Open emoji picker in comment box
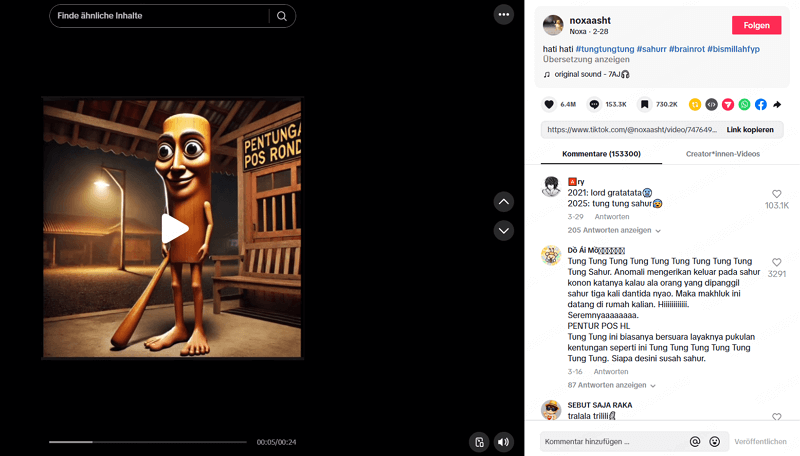Image resolution: width=800 pixels, height=456 pixels. point(714,442)
